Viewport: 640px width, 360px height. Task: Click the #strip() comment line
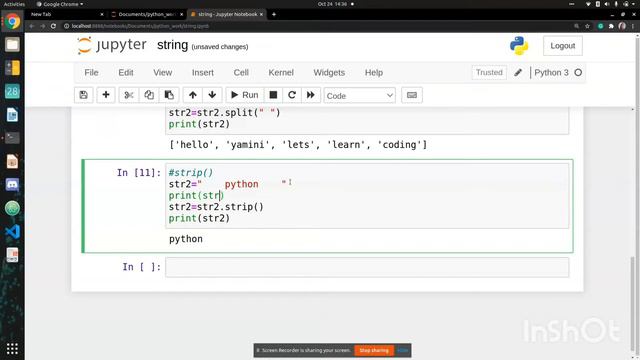point(191,173)
